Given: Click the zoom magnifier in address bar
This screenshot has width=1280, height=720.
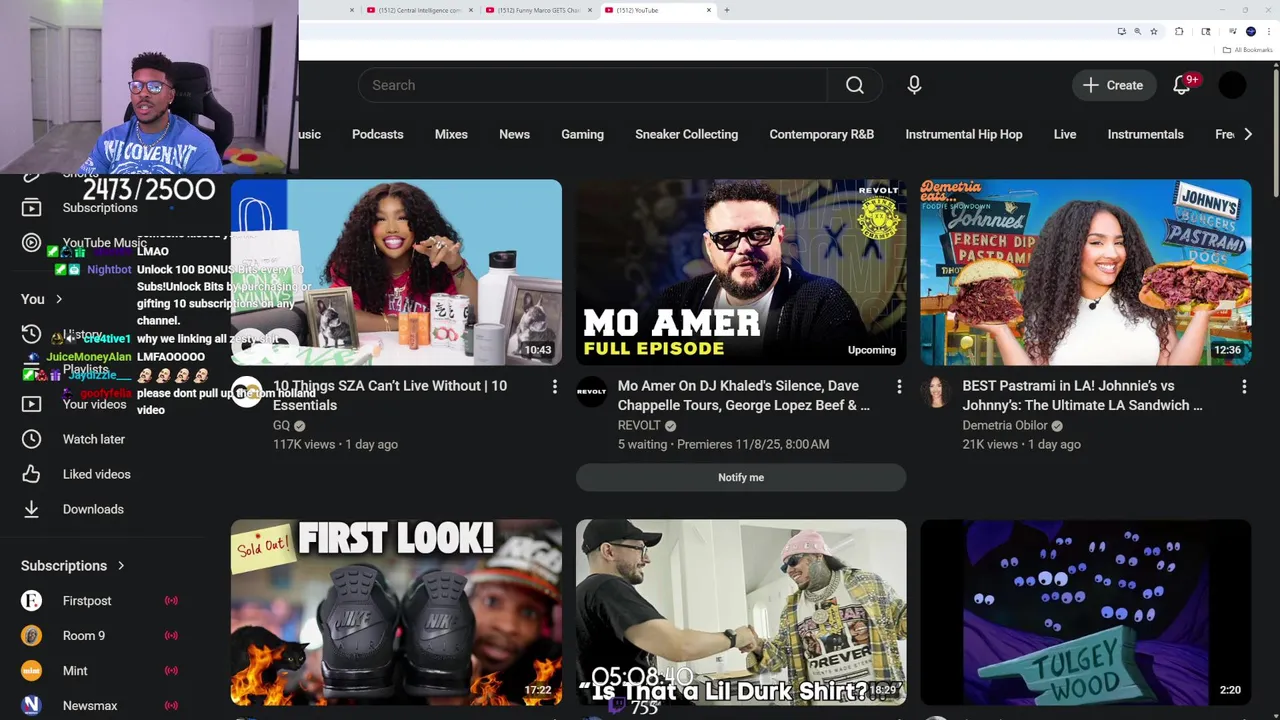Looking at the screenshot, I should click(1137, 32).
